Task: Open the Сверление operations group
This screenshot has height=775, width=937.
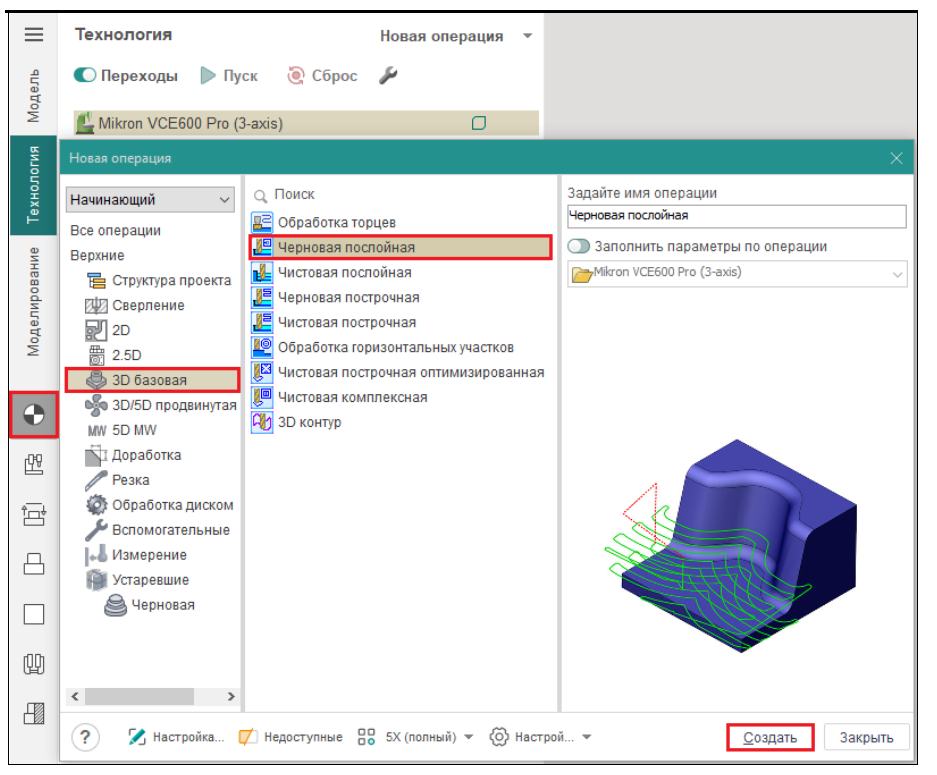Action: [x=147, y=305]
